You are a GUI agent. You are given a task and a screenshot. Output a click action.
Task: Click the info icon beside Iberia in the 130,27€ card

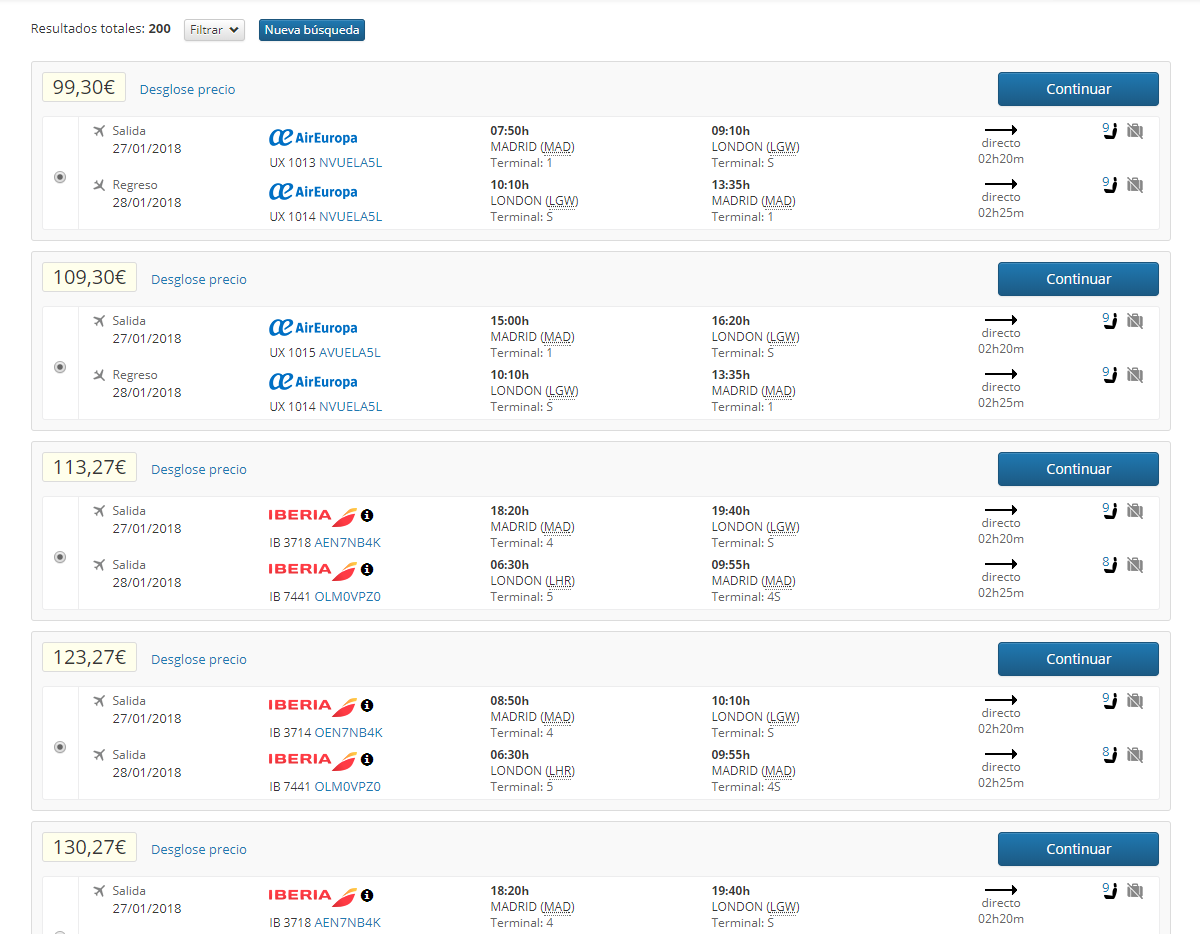[x=367, y=895]
